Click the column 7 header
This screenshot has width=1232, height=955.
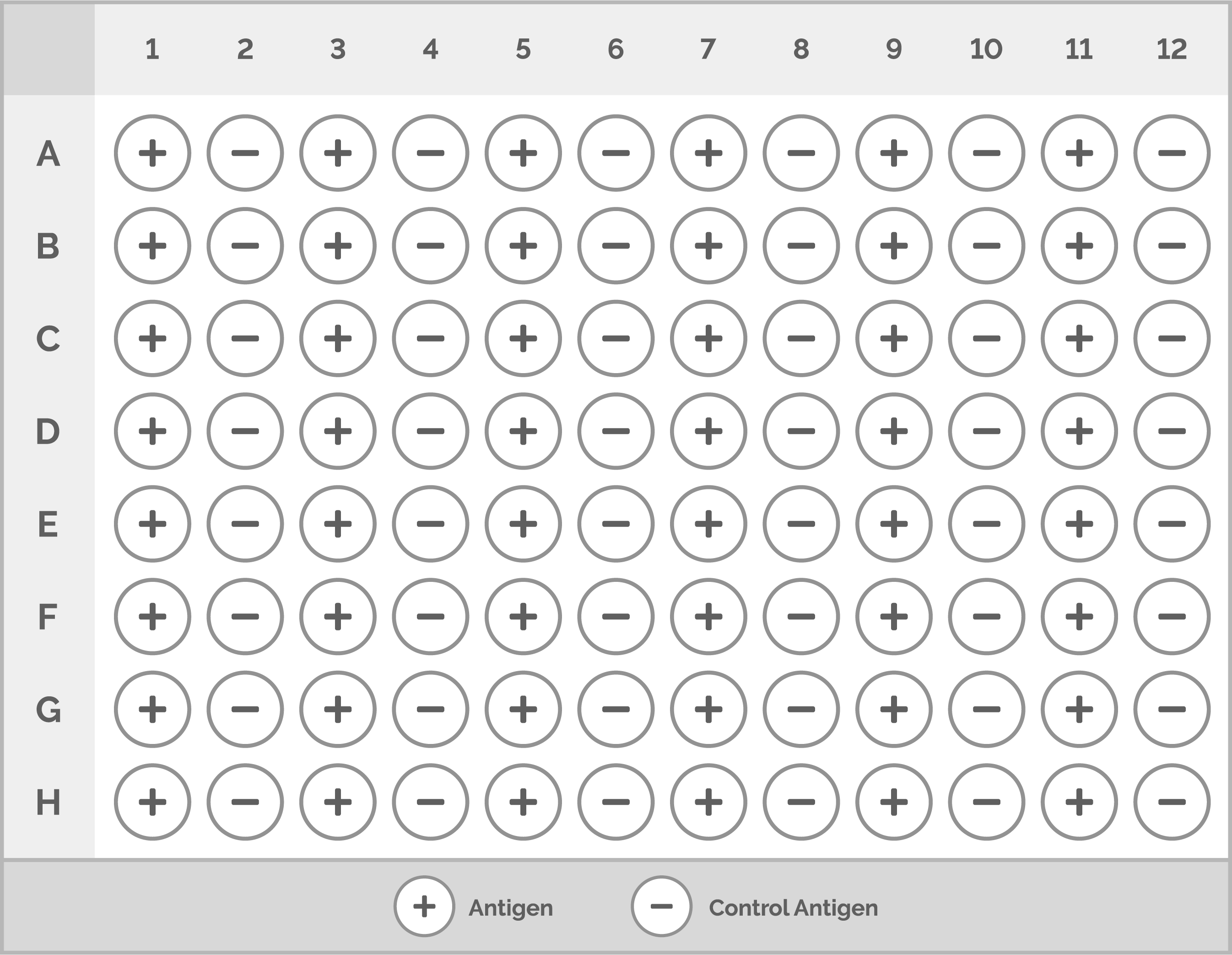coord(708,49)
